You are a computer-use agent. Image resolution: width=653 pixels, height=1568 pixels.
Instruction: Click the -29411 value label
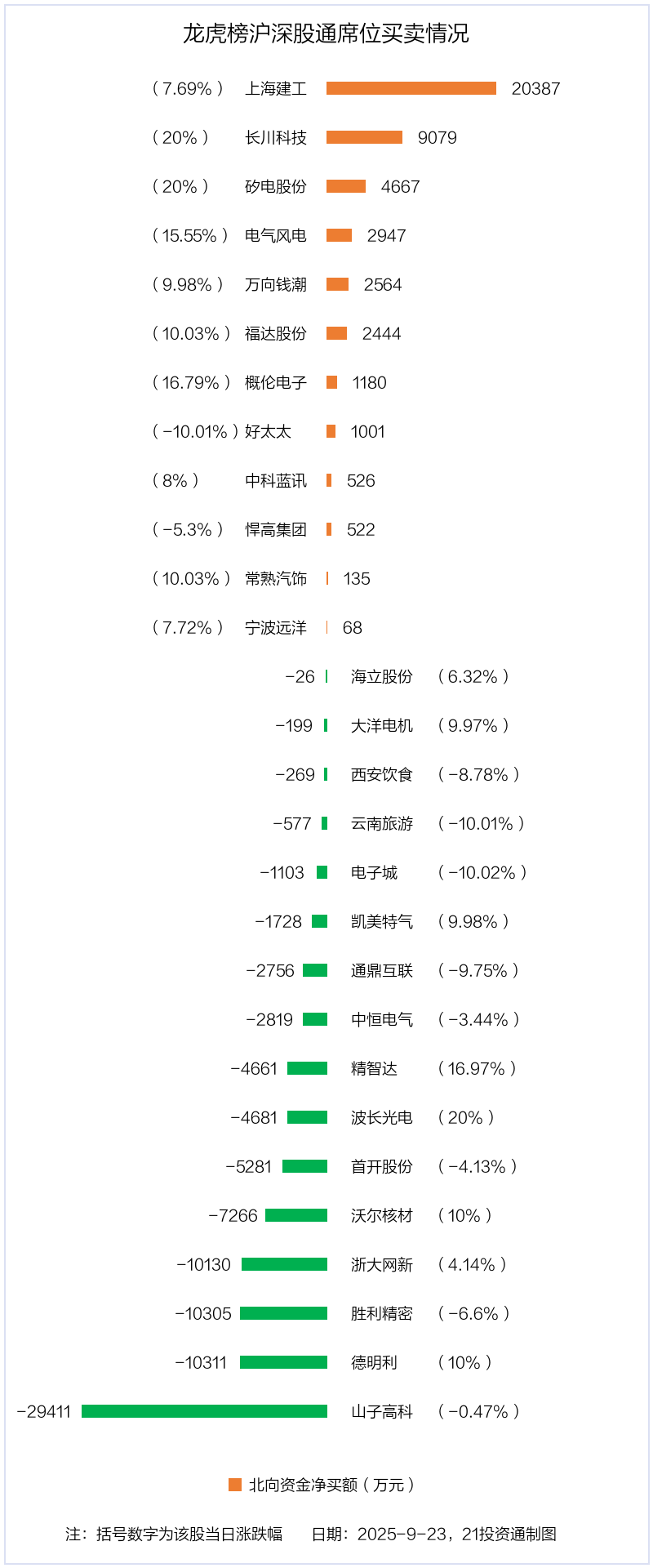44,1411
